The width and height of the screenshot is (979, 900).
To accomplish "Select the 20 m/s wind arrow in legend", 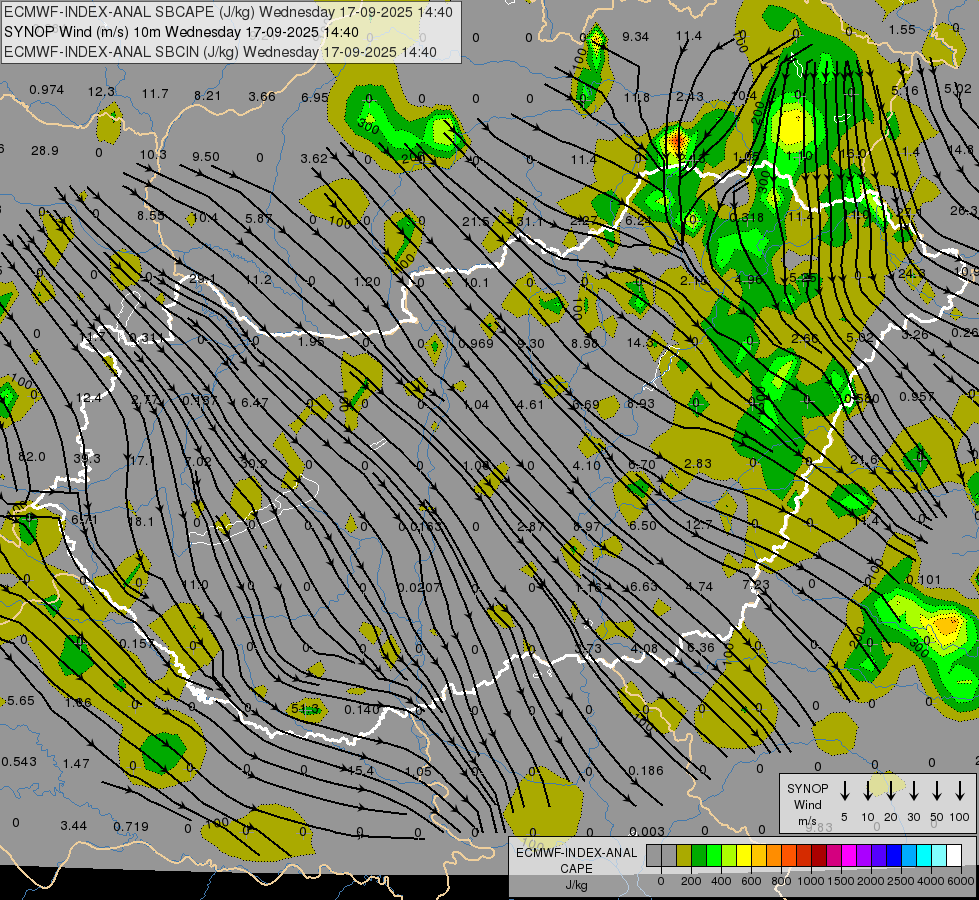I will point(890,791).
